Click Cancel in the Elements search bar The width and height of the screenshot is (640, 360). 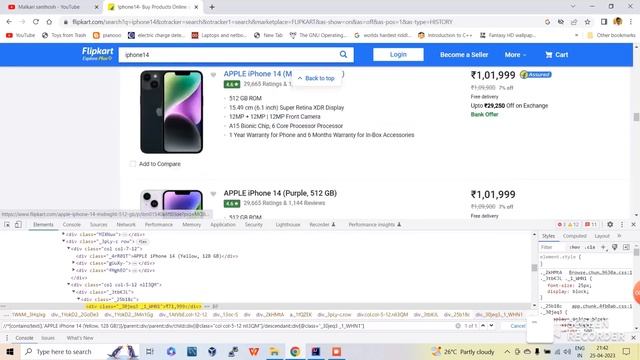518,326
